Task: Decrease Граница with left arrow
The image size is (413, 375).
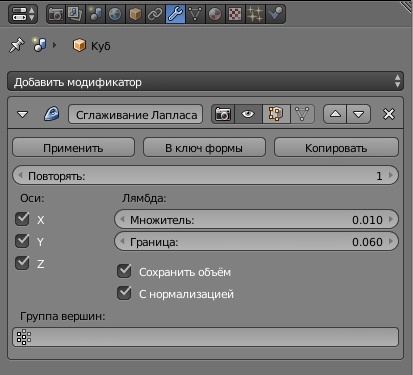Action: point(122,241)
